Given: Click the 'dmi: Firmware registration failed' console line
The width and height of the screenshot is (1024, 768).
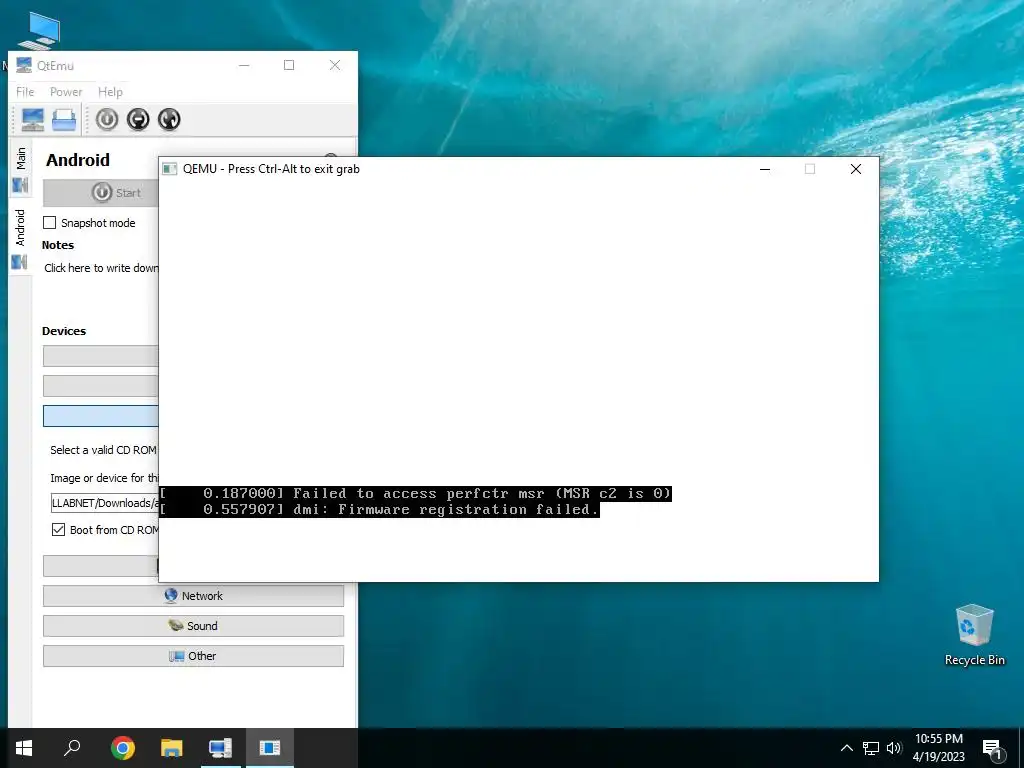Looking at the screenshot, I should click(x=379, y=509).
